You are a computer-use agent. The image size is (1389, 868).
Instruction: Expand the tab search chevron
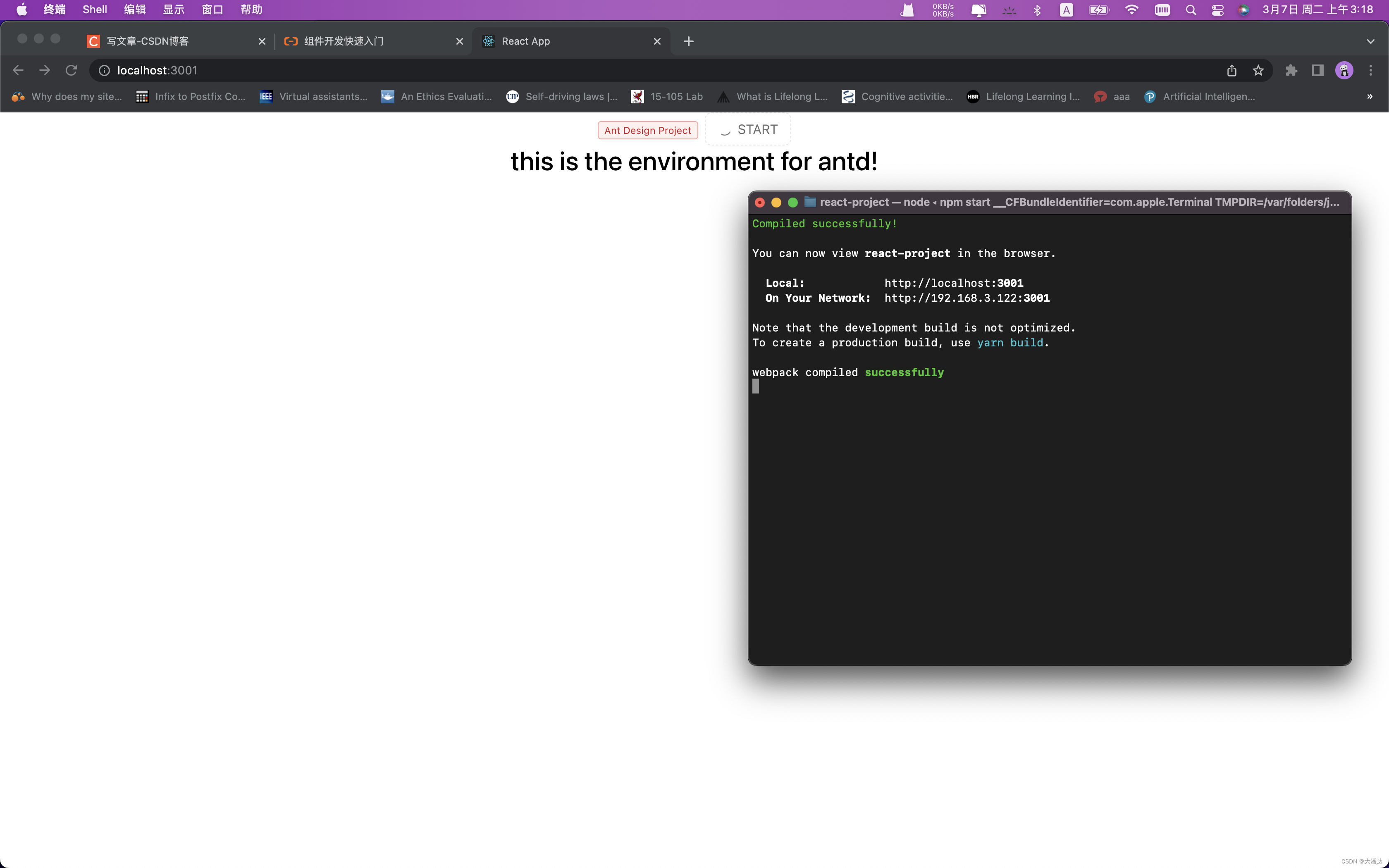click(x=1371, y=41)
